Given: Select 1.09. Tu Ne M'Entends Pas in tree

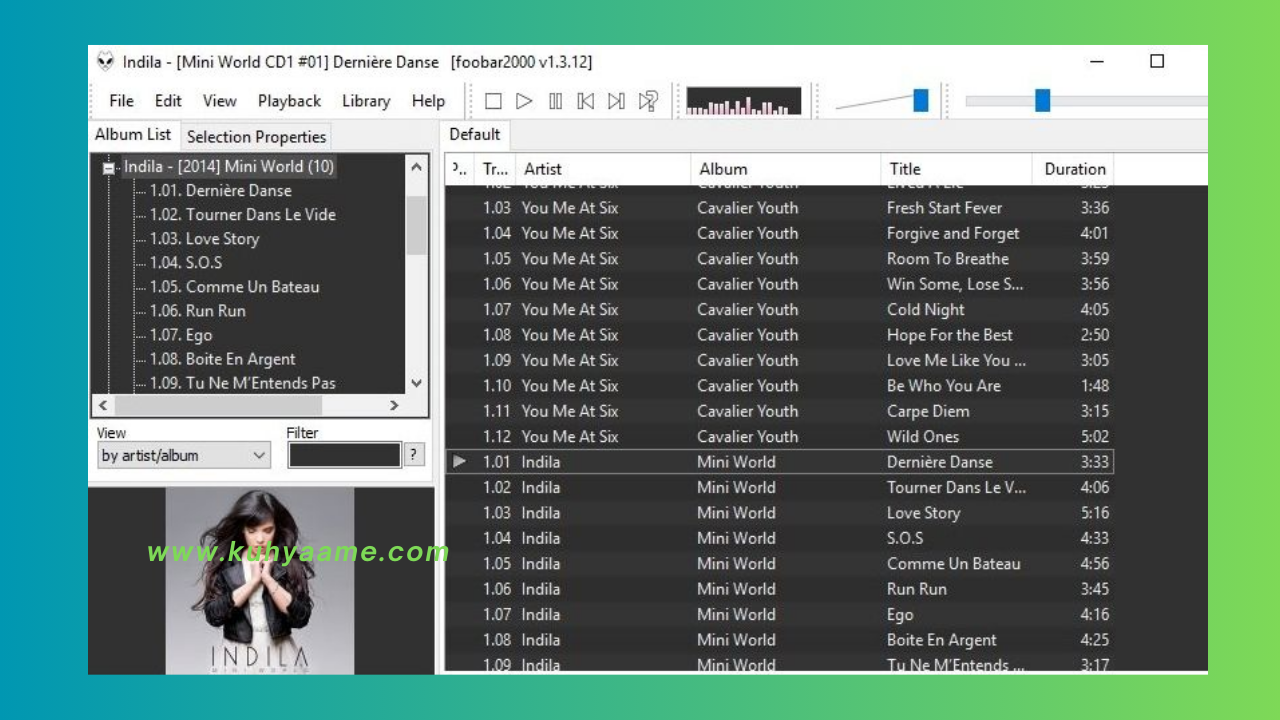Looking at the screenshot, I should [242, 383].
